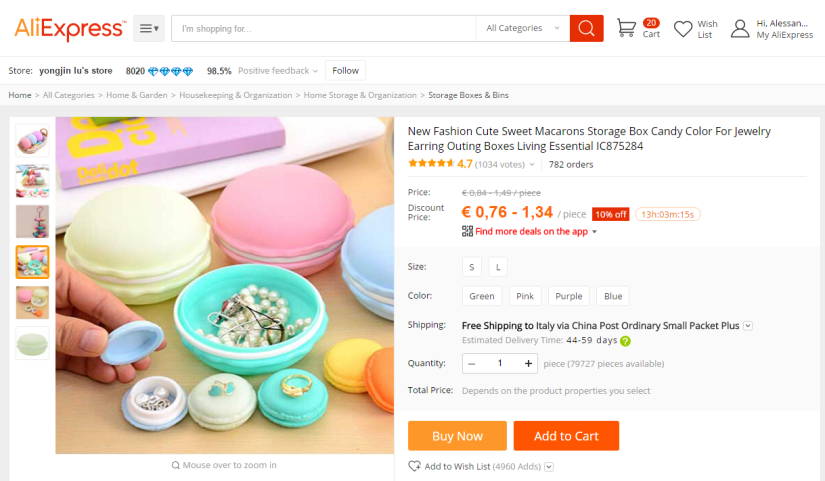Click the Add to Cart button
Image resolution: width=825 pixels, height=481 pixels.
pyautogui.click(x=566, y=436)
